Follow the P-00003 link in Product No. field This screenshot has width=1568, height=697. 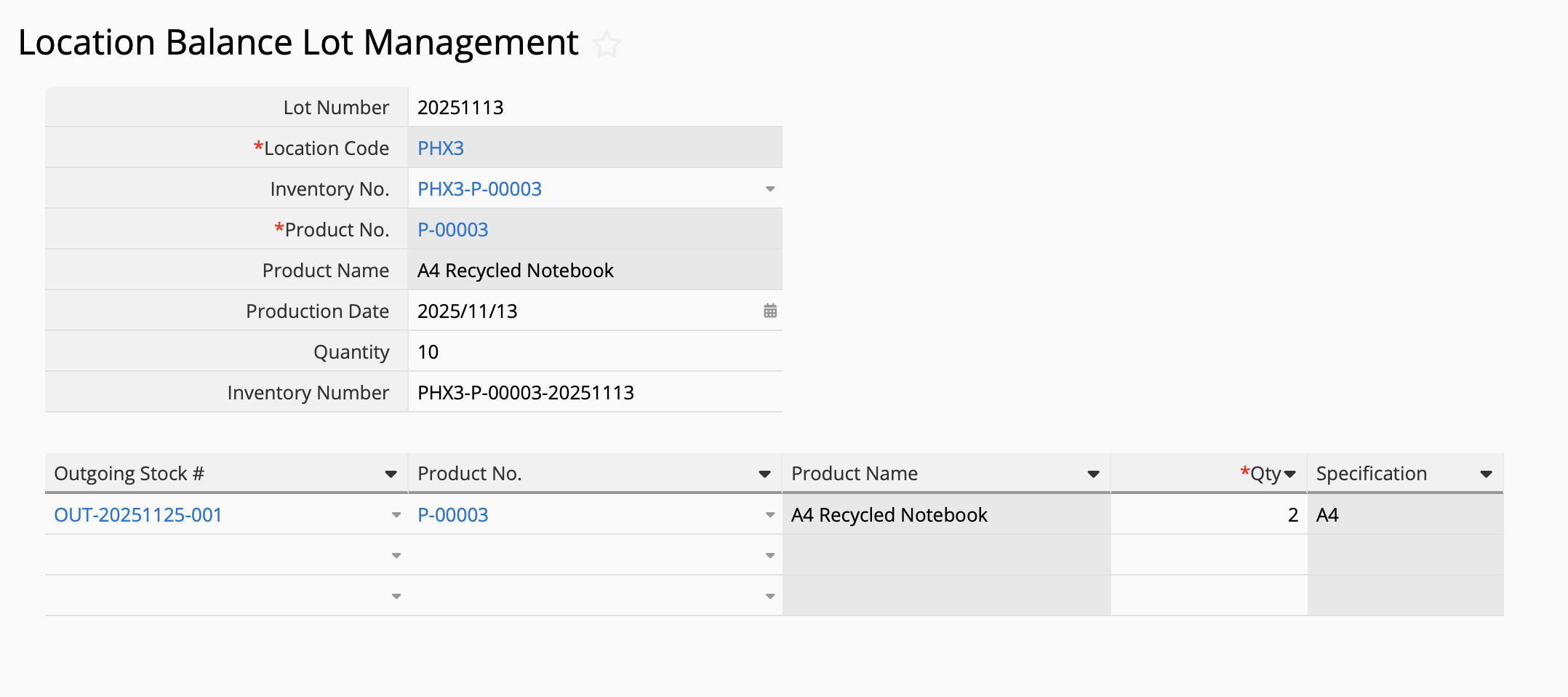(x=452, y=230)
